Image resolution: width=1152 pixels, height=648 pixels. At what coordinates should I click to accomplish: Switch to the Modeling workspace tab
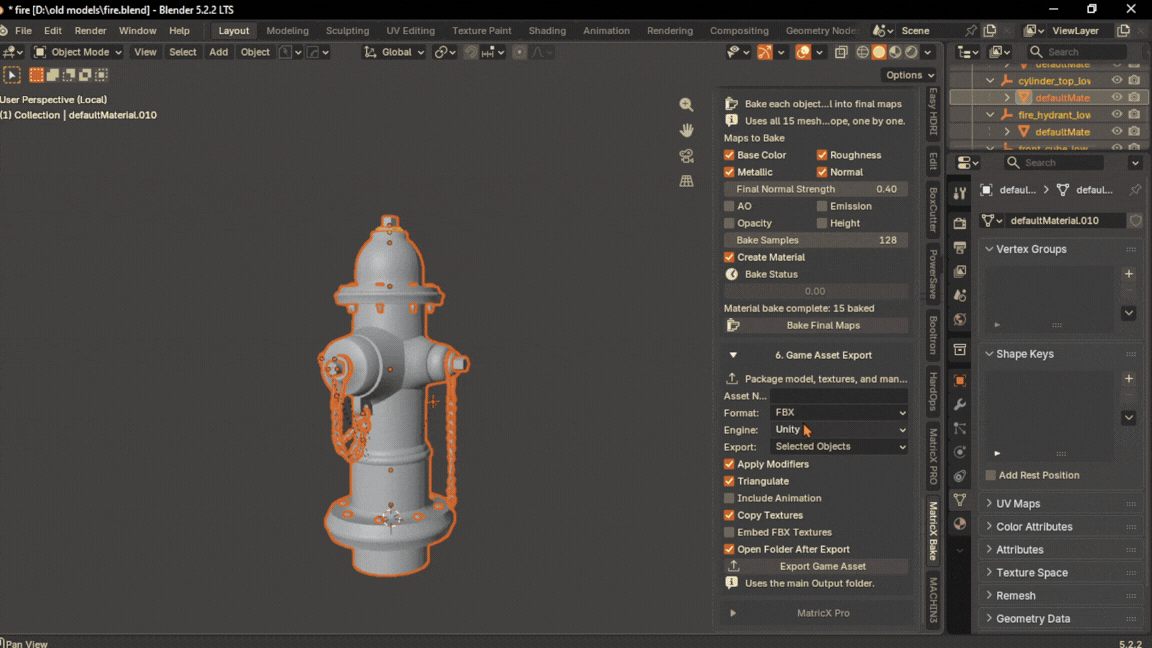click(x=287, y=31)
